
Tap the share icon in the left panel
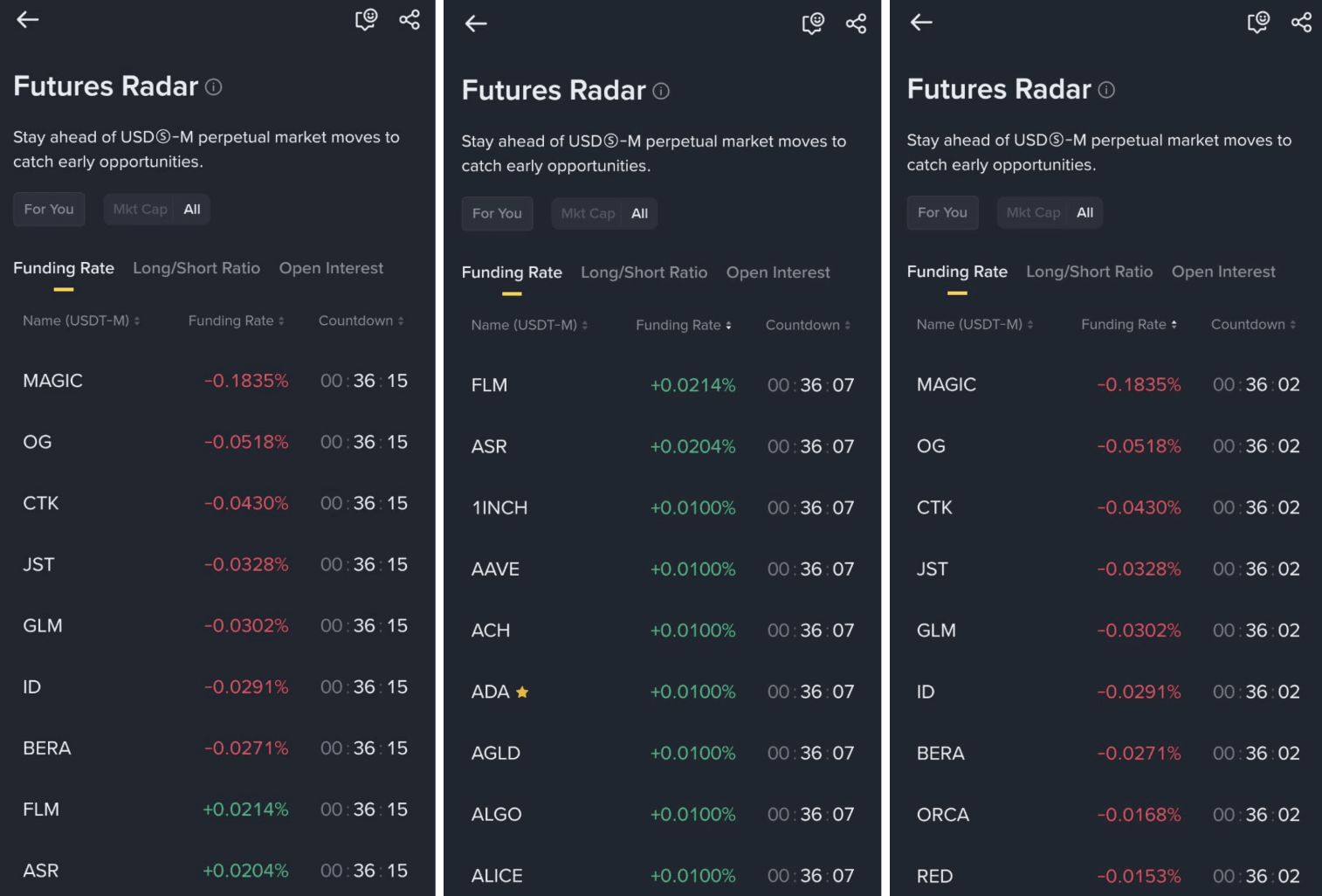point(410,19)
